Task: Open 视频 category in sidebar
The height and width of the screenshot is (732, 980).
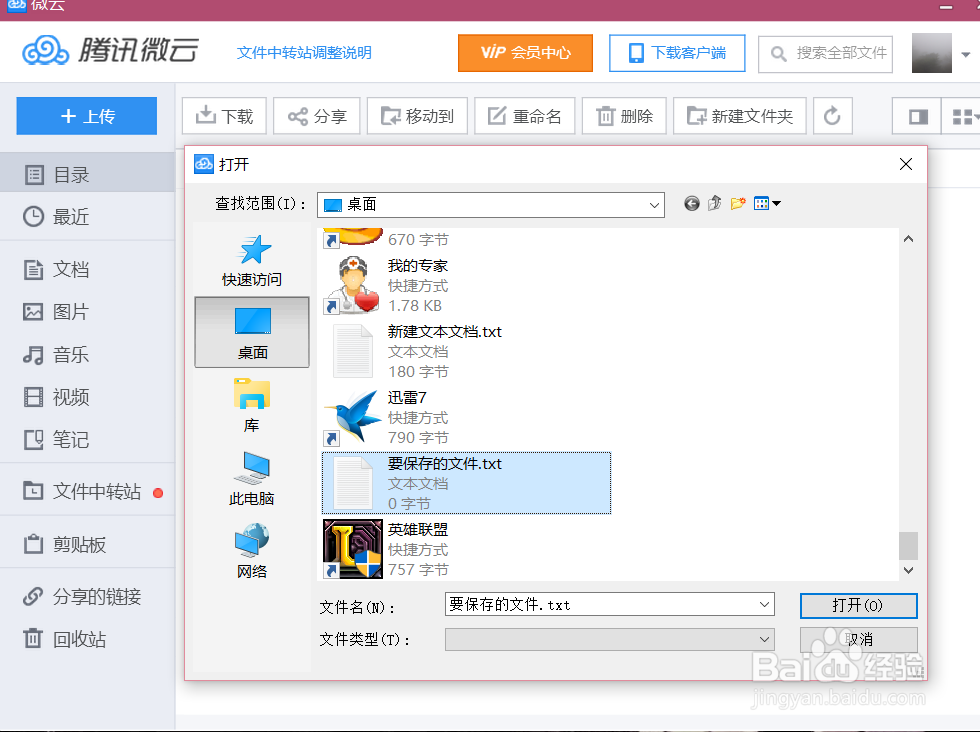Action: (88, 397)
